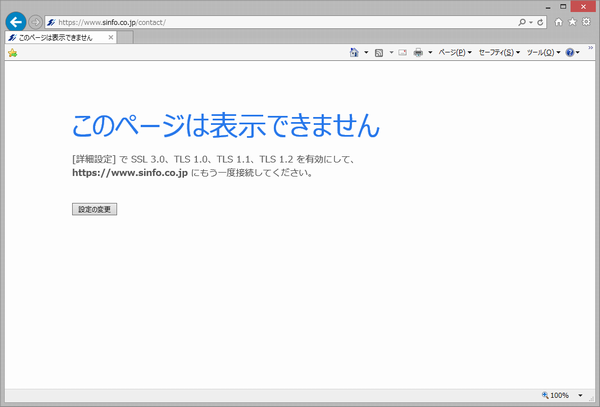Open a new blank tab
The width and height of the screenshot is (600, 407).
coord(125,37)
